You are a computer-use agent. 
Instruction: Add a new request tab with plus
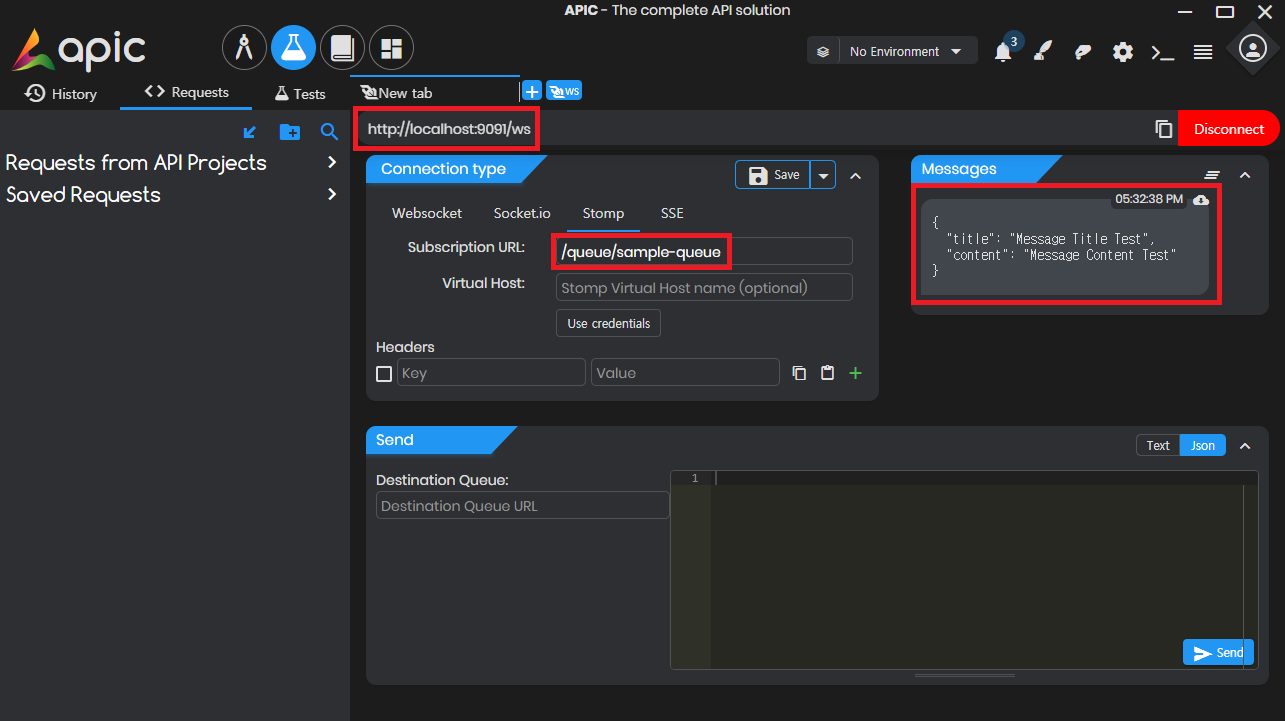tap(532, 91)
